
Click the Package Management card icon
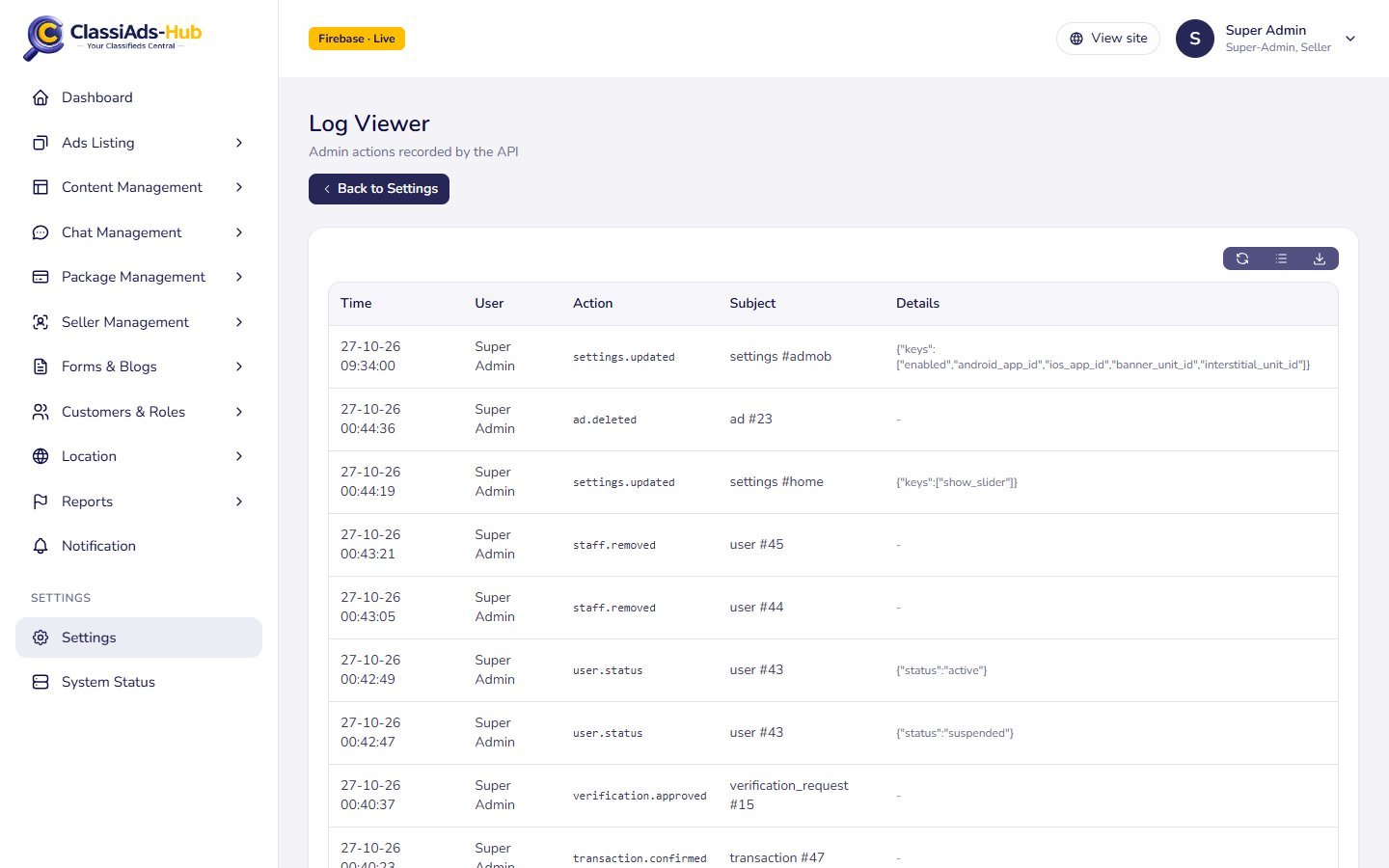[x=41, y=277]
